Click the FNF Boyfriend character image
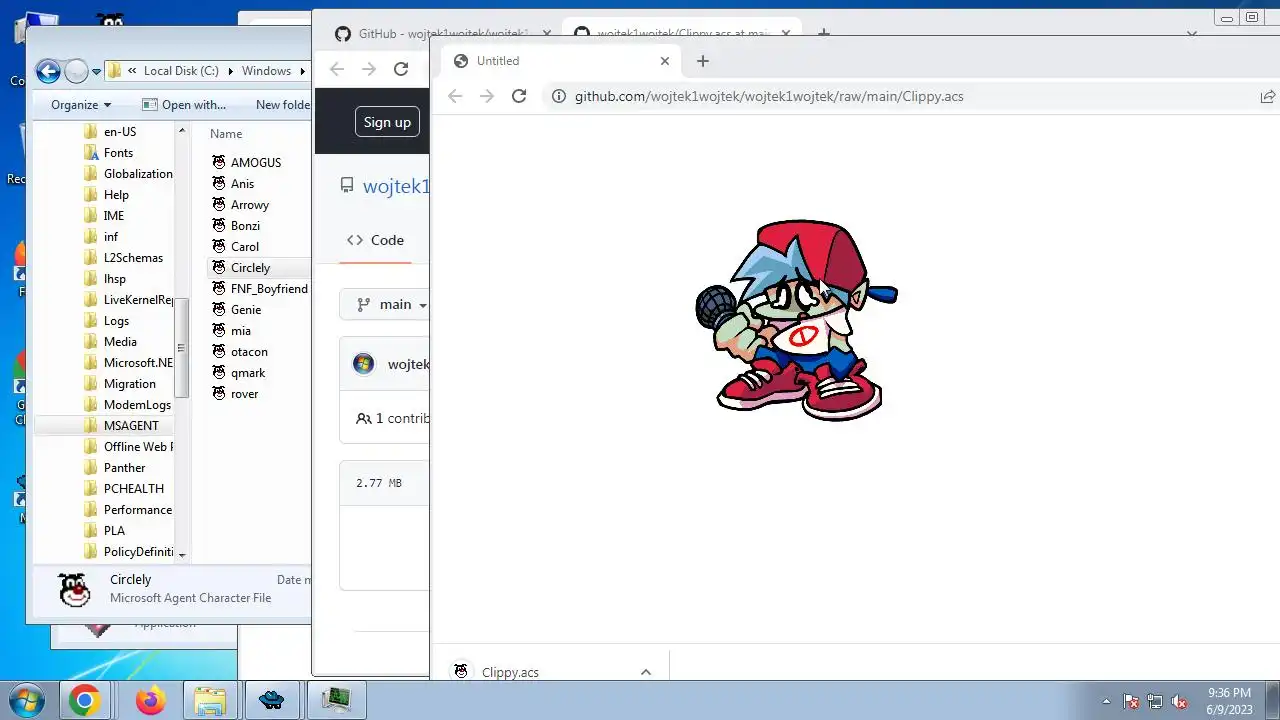Screen dimensions: 1280x720 [x=796, y=320]
